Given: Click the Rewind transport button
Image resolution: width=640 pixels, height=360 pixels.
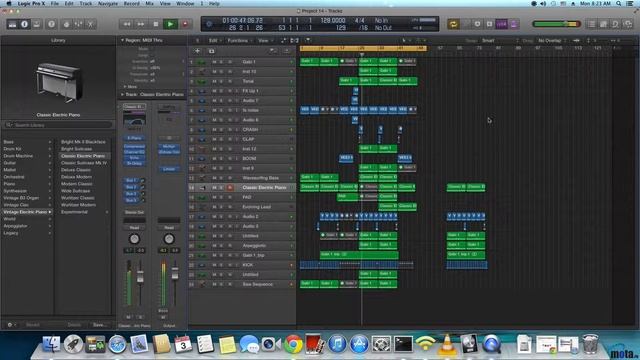Looking at the screenshot, I should pos(127,24).
